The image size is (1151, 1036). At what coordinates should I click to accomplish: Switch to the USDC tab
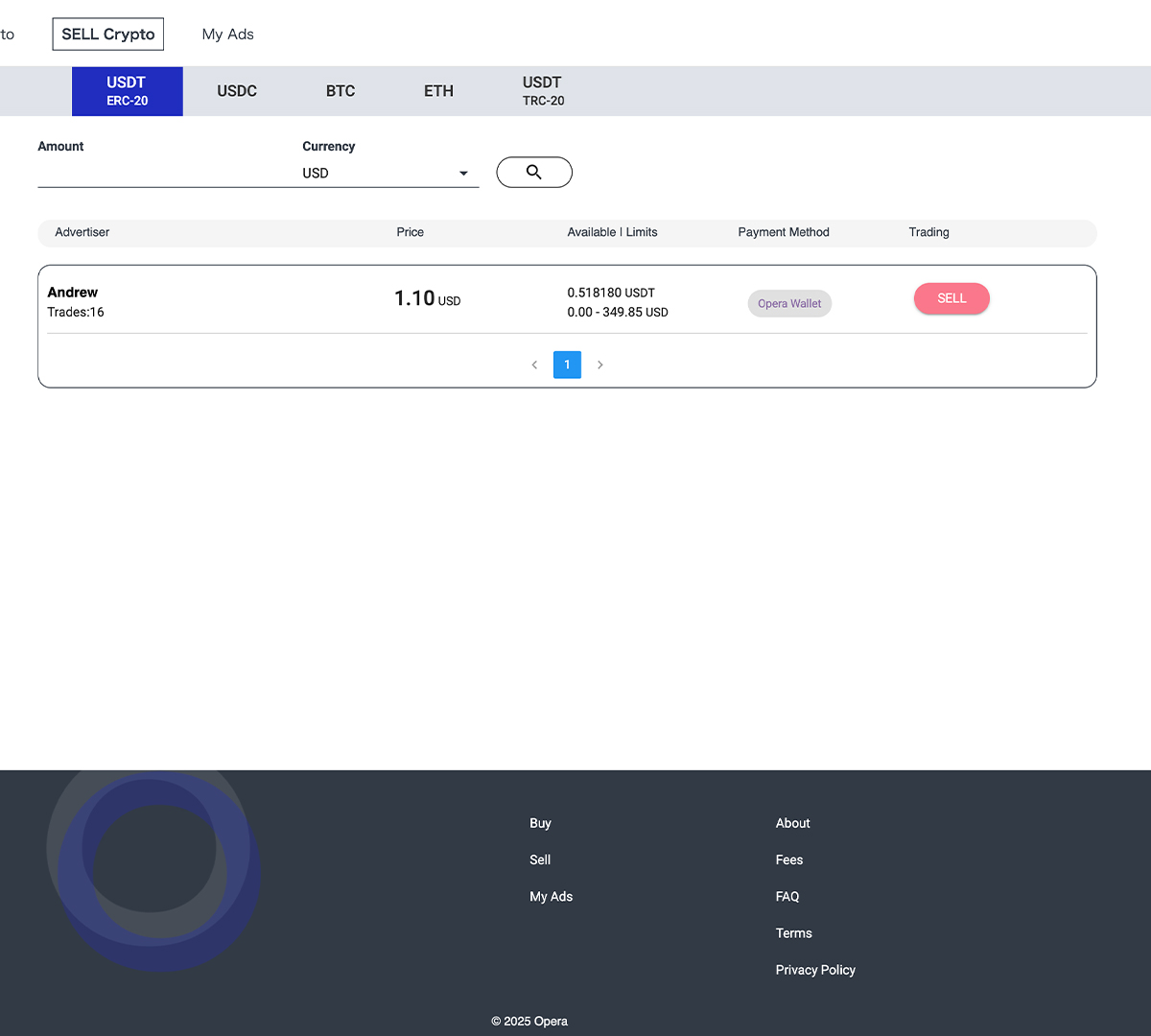point(237,91)
